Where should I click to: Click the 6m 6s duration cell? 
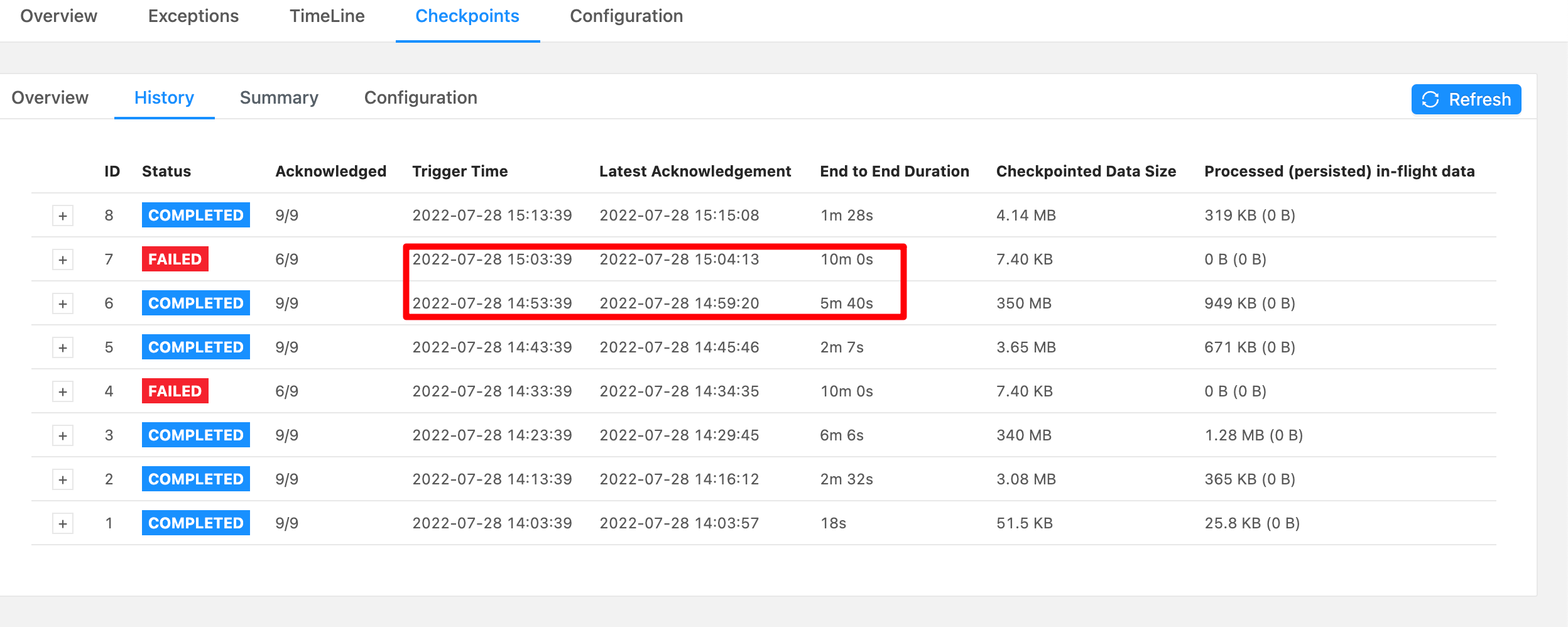tap(842, 435)
